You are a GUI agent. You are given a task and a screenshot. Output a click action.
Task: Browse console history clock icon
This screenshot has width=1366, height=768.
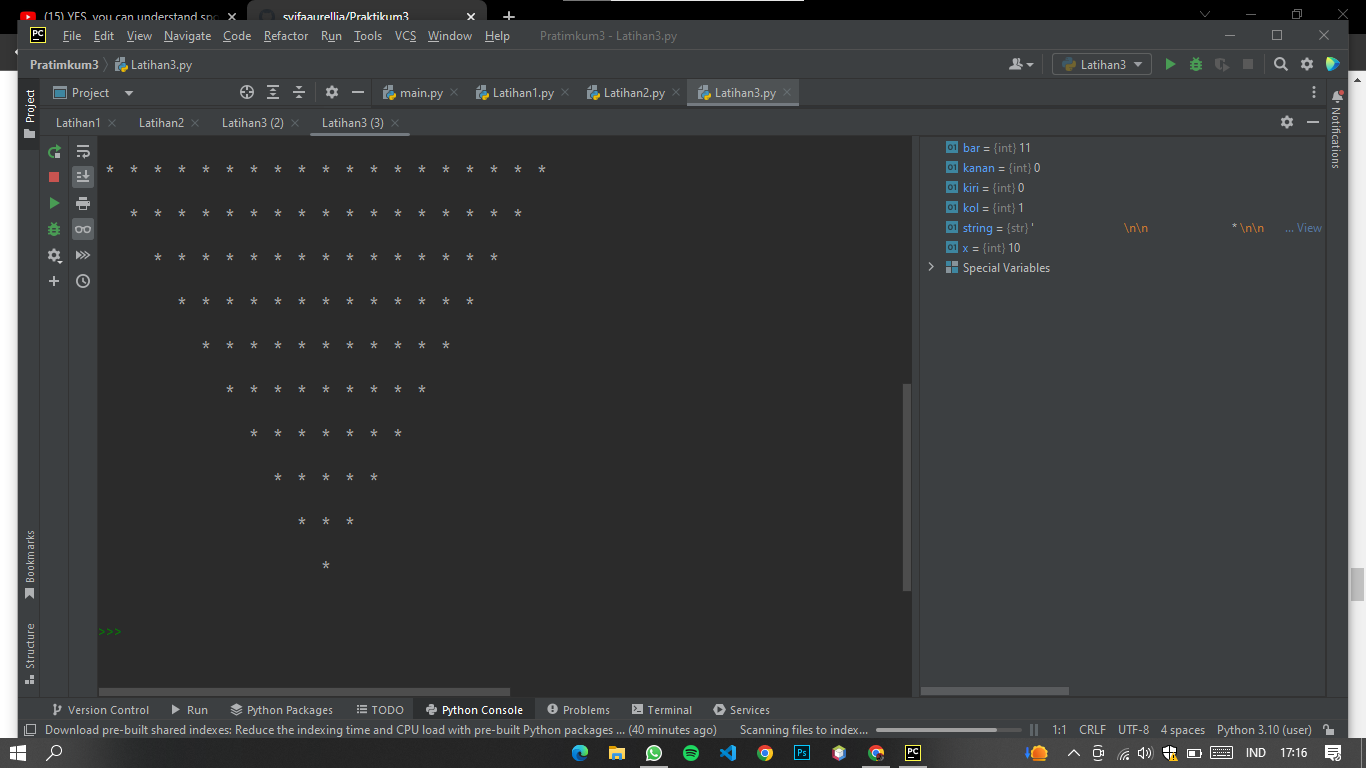click(x=83, y=281)
